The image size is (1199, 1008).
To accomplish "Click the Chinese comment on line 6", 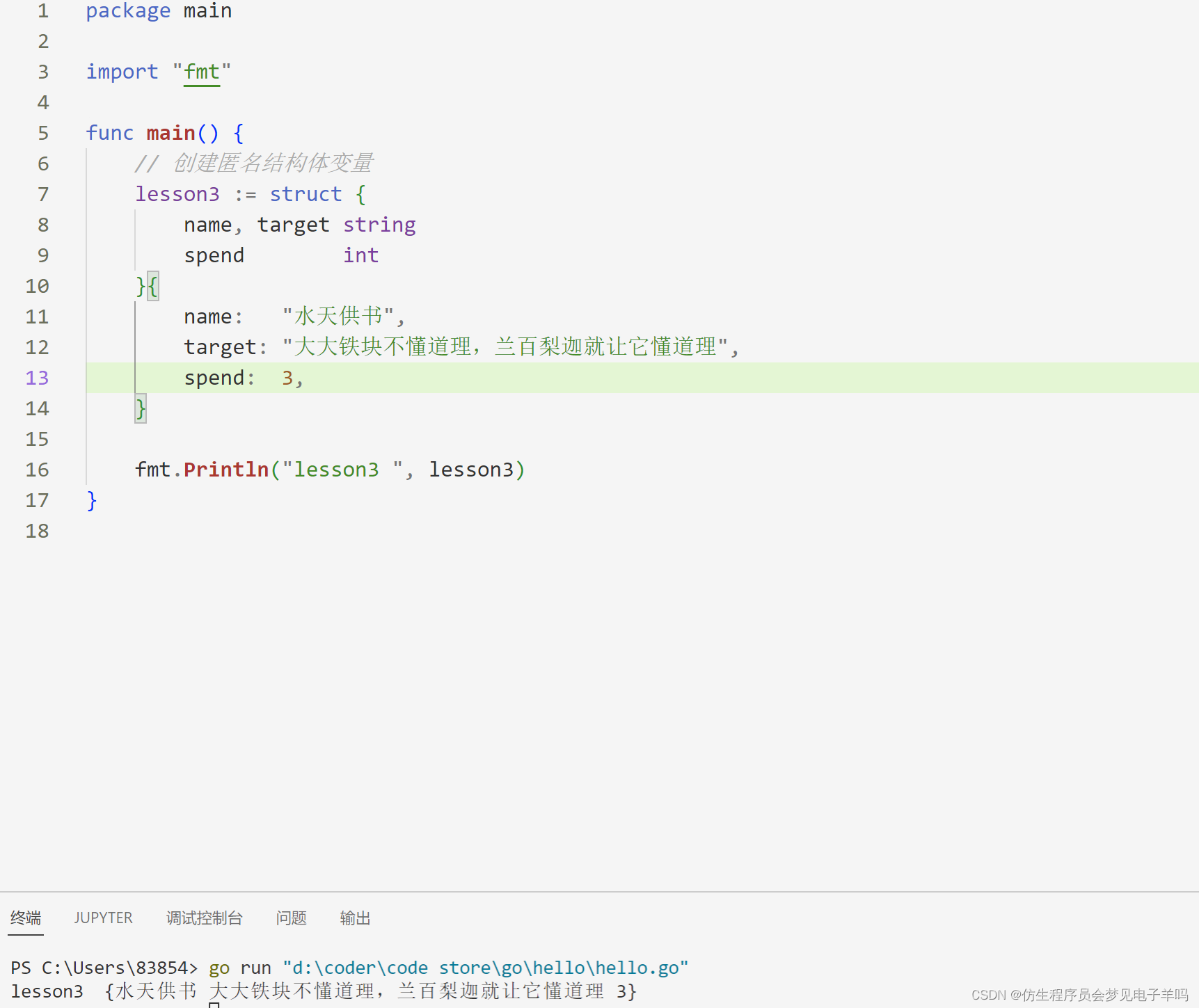I will click(254, 163).
